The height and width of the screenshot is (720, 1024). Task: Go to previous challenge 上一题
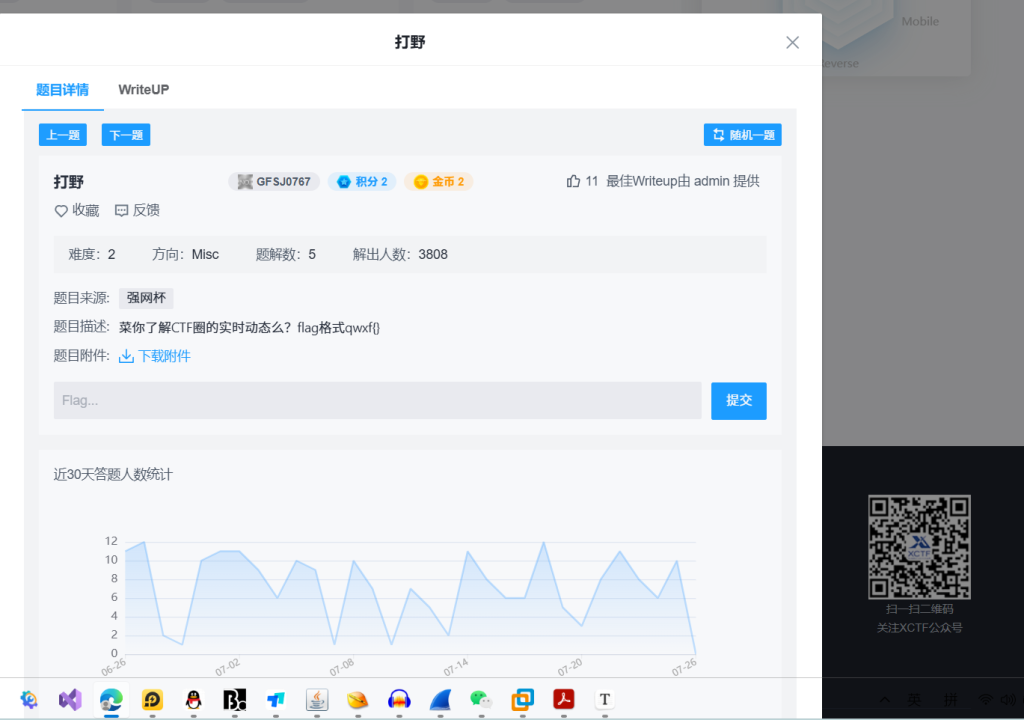coord(62,135)
